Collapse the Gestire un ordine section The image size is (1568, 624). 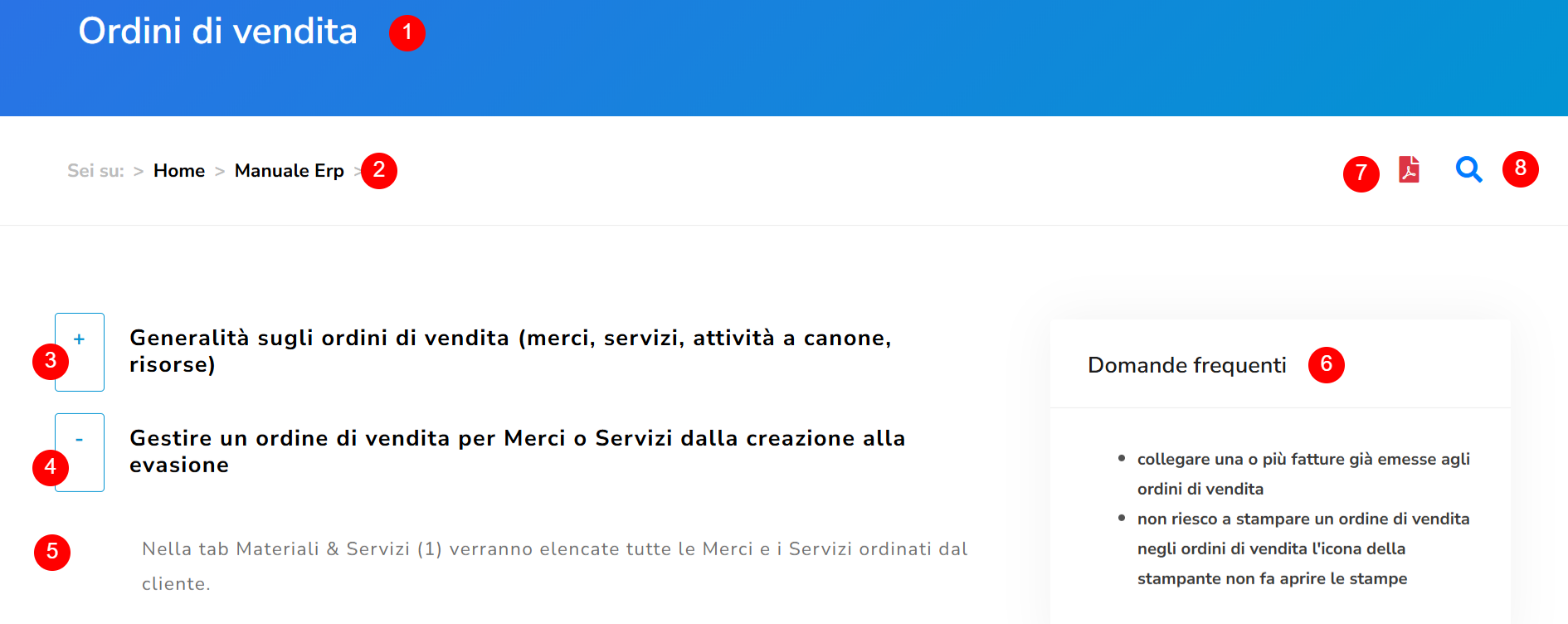point(80,452)
